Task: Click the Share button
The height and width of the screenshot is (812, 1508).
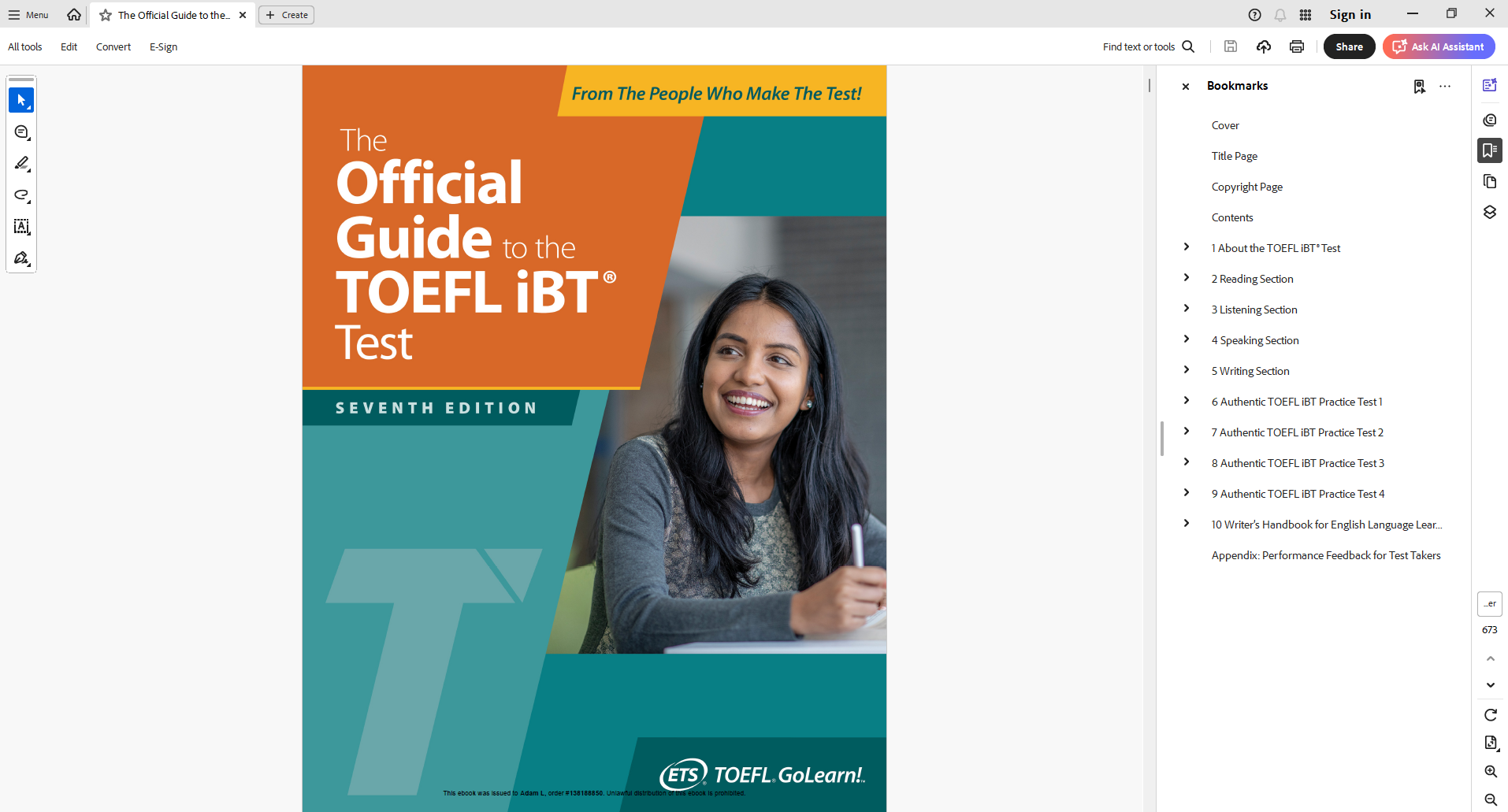Action: 1349,47
